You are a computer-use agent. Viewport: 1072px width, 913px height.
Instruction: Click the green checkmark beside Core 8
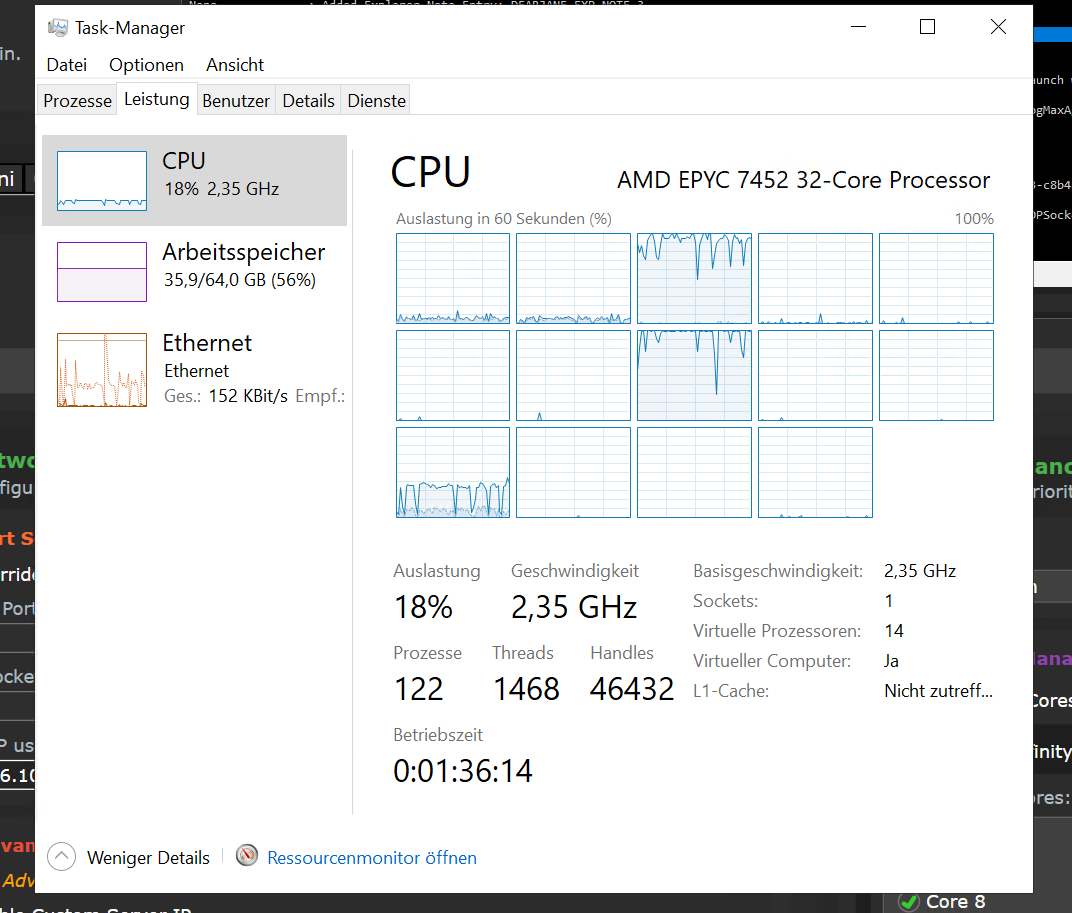coord(908,902)
